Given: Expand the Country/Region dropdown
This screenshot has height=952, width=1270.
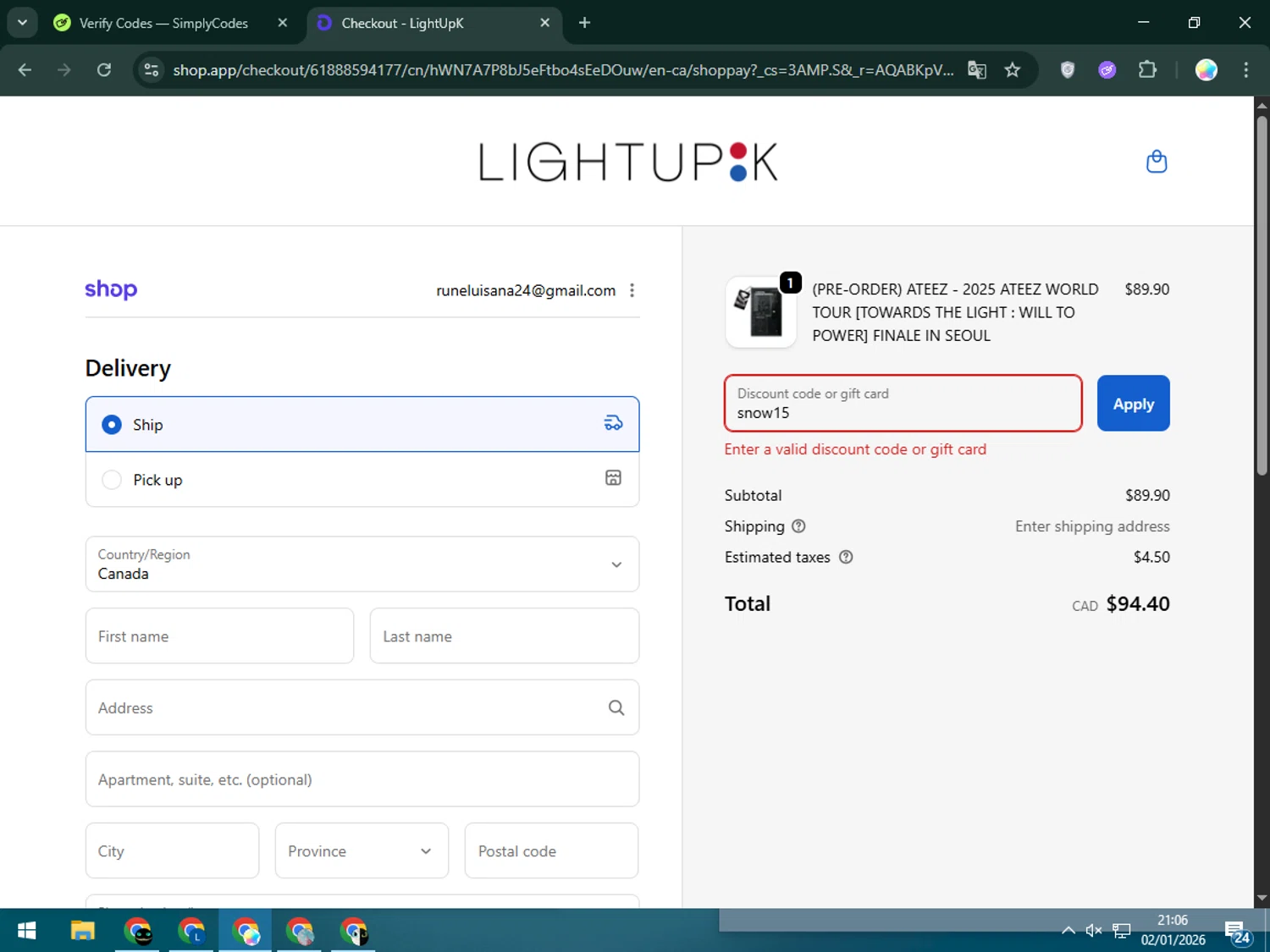Looking at the screenshot, I should tap(362, 564).
